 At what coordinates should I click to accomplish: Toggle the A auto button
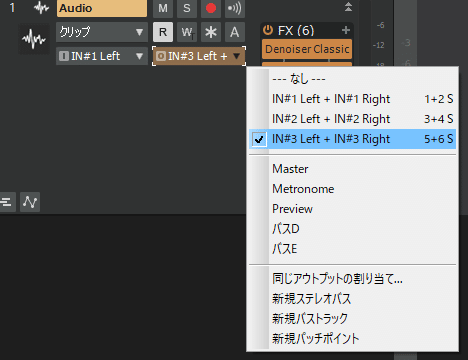235,32
